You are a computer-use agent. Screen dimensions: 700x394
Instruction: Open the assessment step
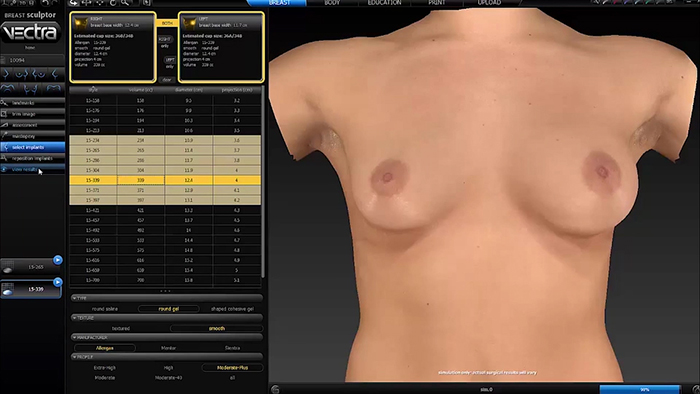tap(33, 125)
